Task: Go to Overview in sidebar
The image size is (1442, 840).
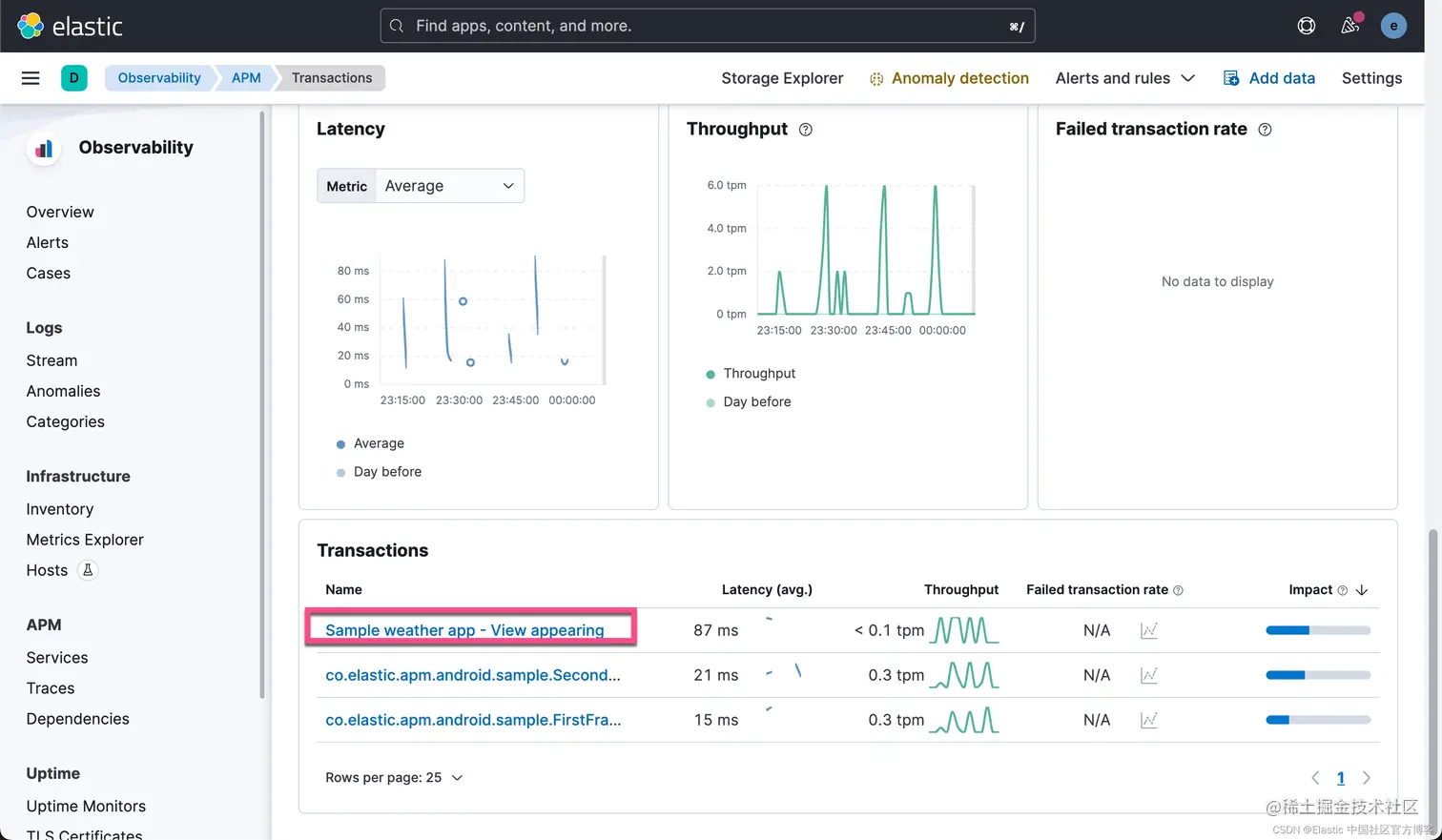Action: 60,212
